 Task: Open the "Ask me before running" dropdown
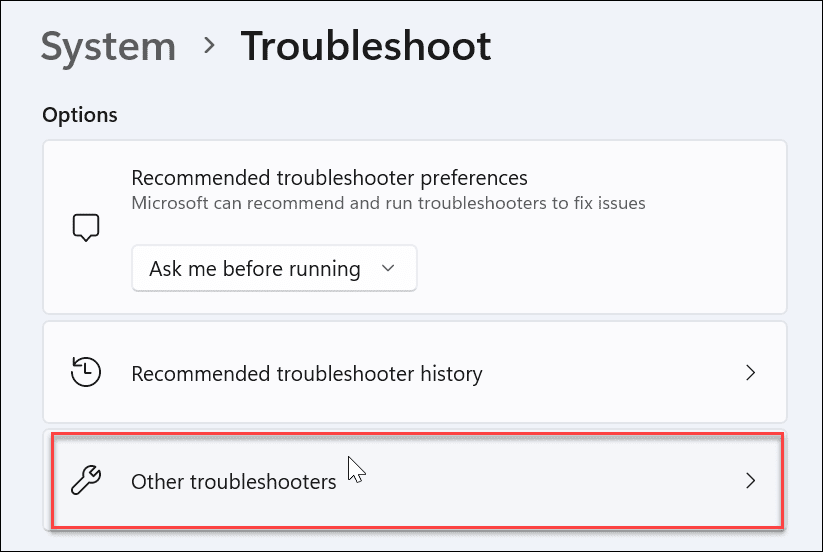(x=273, y=268)
